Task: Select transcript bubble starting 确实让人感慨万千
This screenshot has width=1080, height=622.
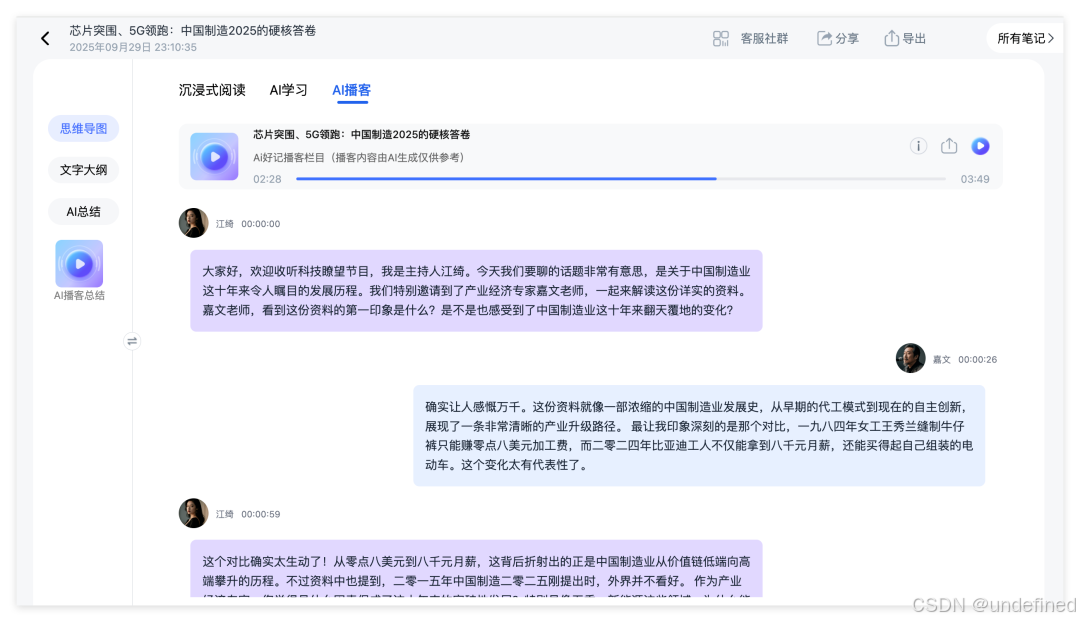Action: [x=699, y=436]
